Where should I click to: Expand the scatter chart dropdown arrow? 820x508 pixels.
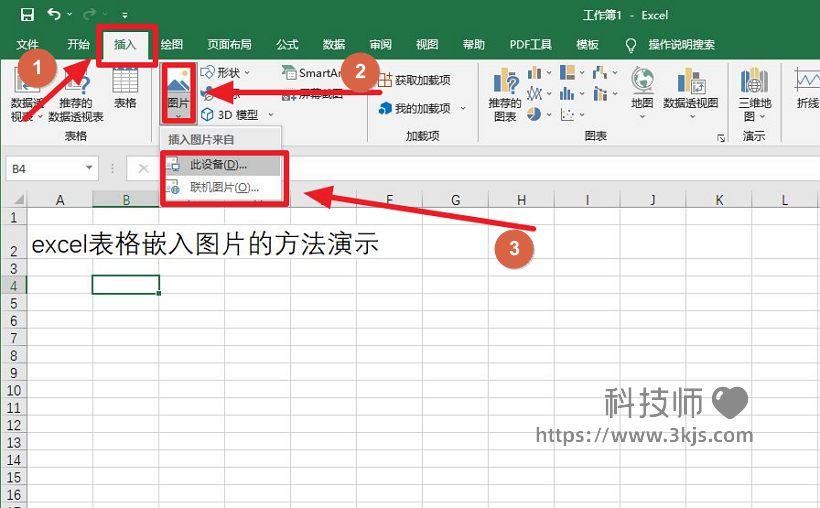(x=582, y=114)
